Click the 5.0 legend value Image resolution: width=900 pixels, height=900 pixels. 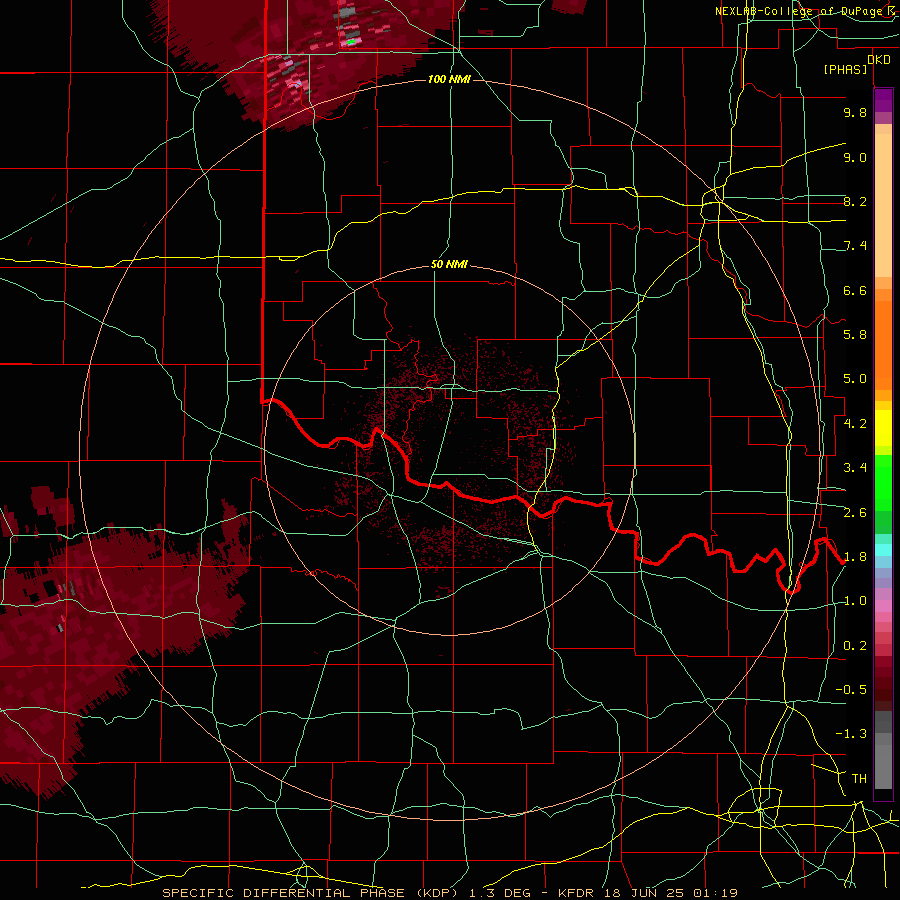855,379
